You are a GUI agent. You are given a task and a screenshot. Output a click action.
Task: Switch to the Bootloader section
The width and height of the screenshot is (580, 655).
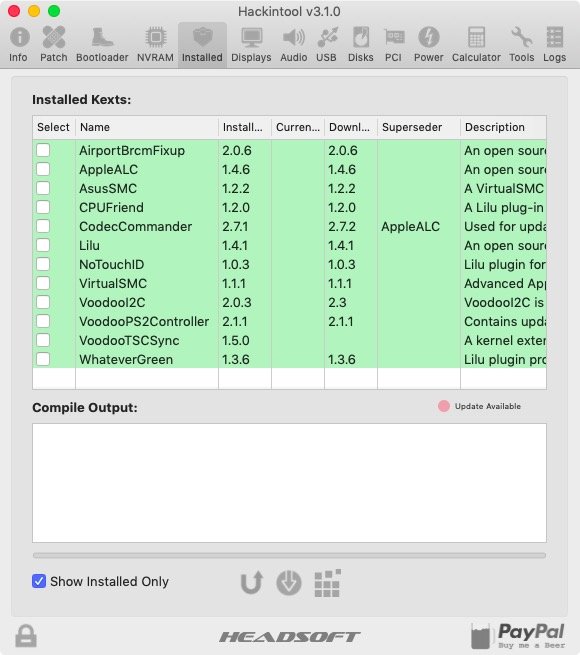point(102,44)
